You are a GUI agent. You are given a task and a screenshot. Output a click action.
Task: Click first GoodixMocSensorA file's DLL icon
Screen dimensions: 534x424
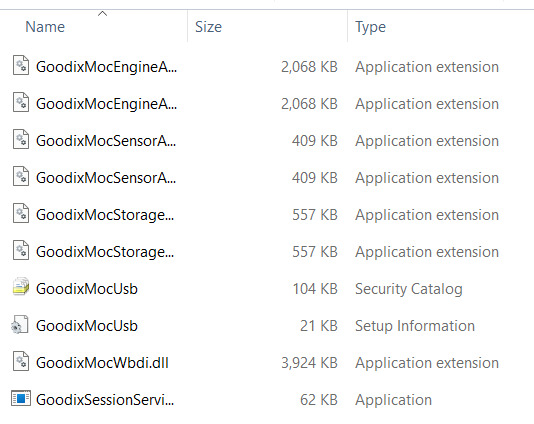(x=21, y=139)
